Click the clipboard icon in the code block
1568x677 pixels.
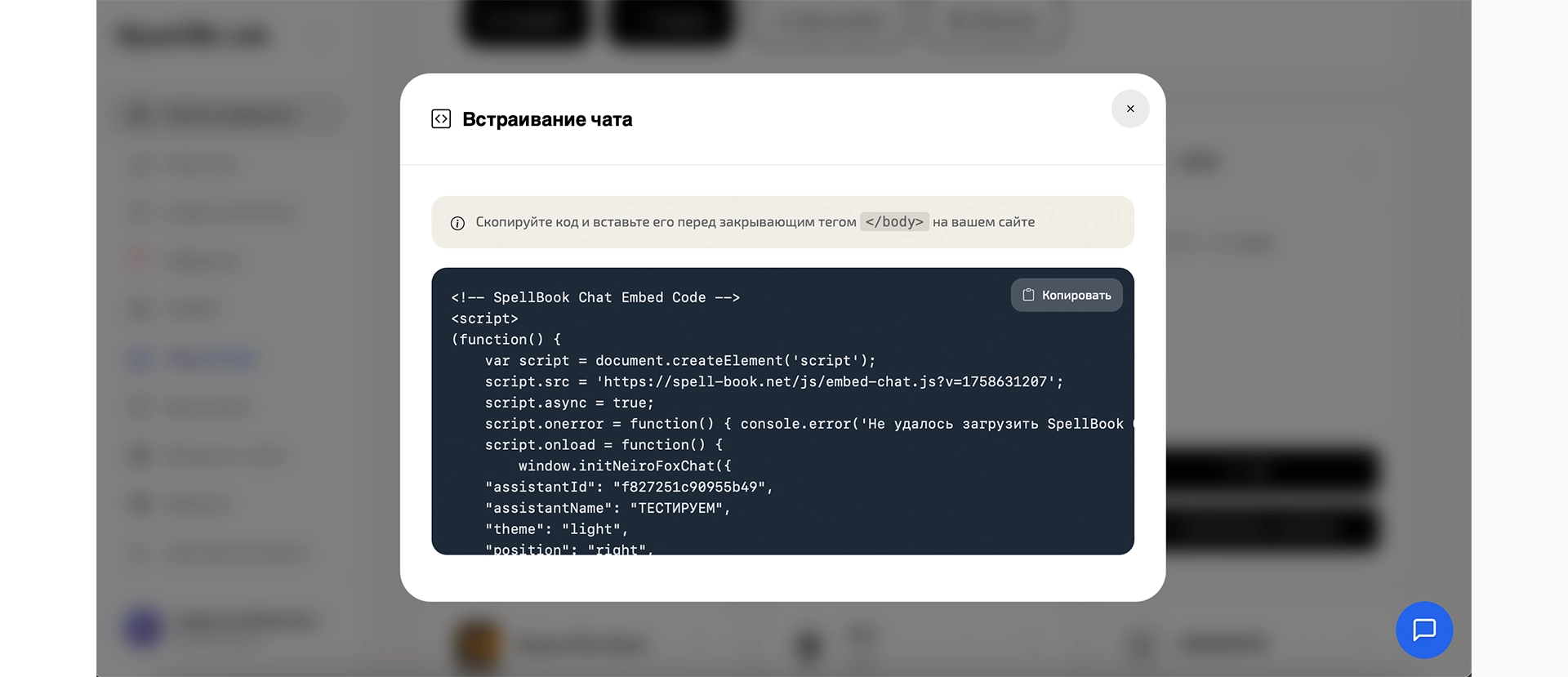(1028, 295)
